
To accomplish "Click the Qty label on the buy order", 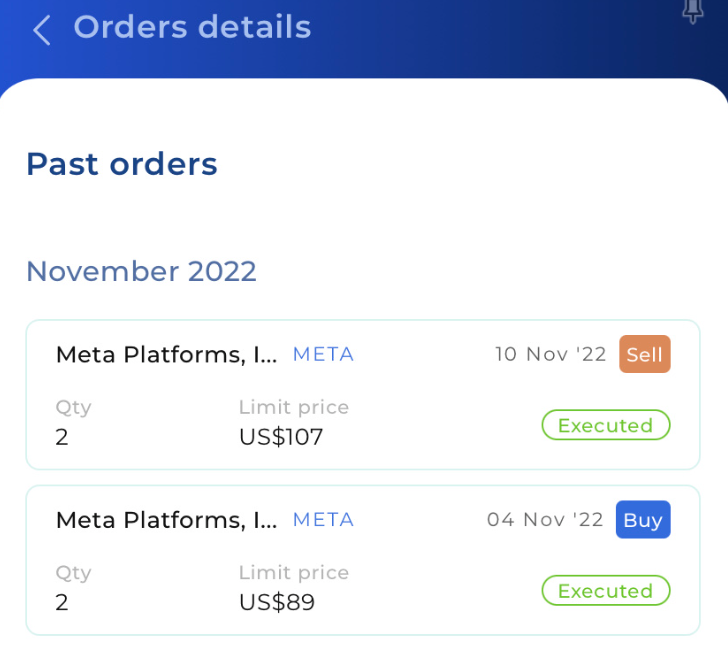I will click(73, 573).
